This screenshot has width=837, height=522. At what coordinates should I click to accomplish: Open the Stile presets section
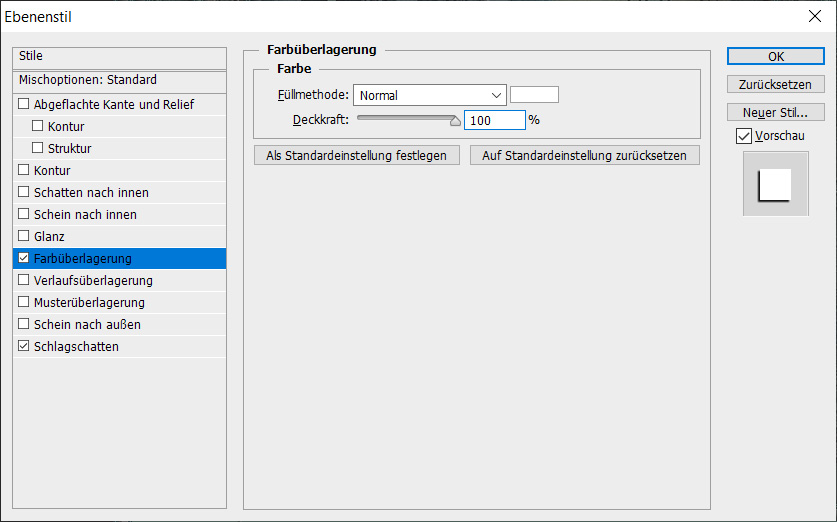coord(120,57)
